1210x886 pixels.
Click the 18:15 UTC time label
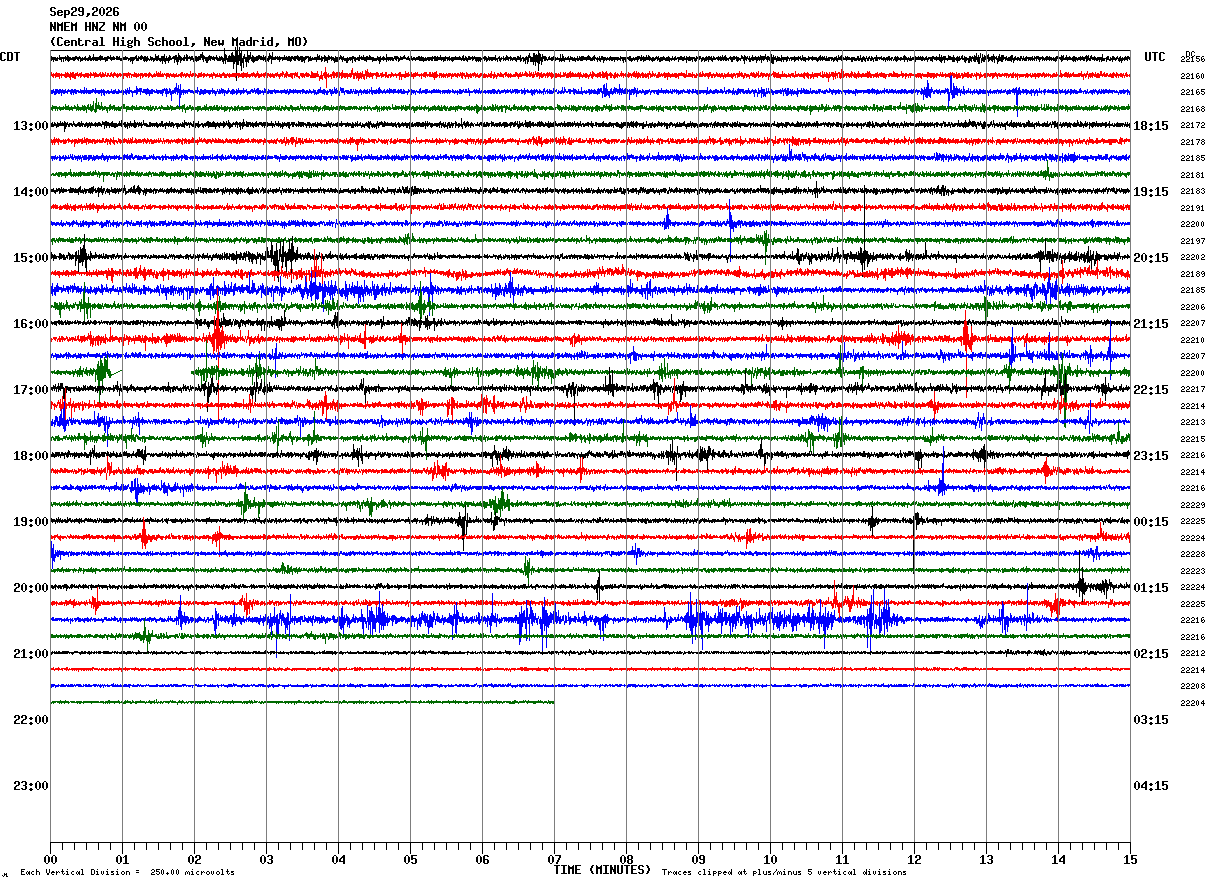pyautogui.click(x=1151, y=126)
